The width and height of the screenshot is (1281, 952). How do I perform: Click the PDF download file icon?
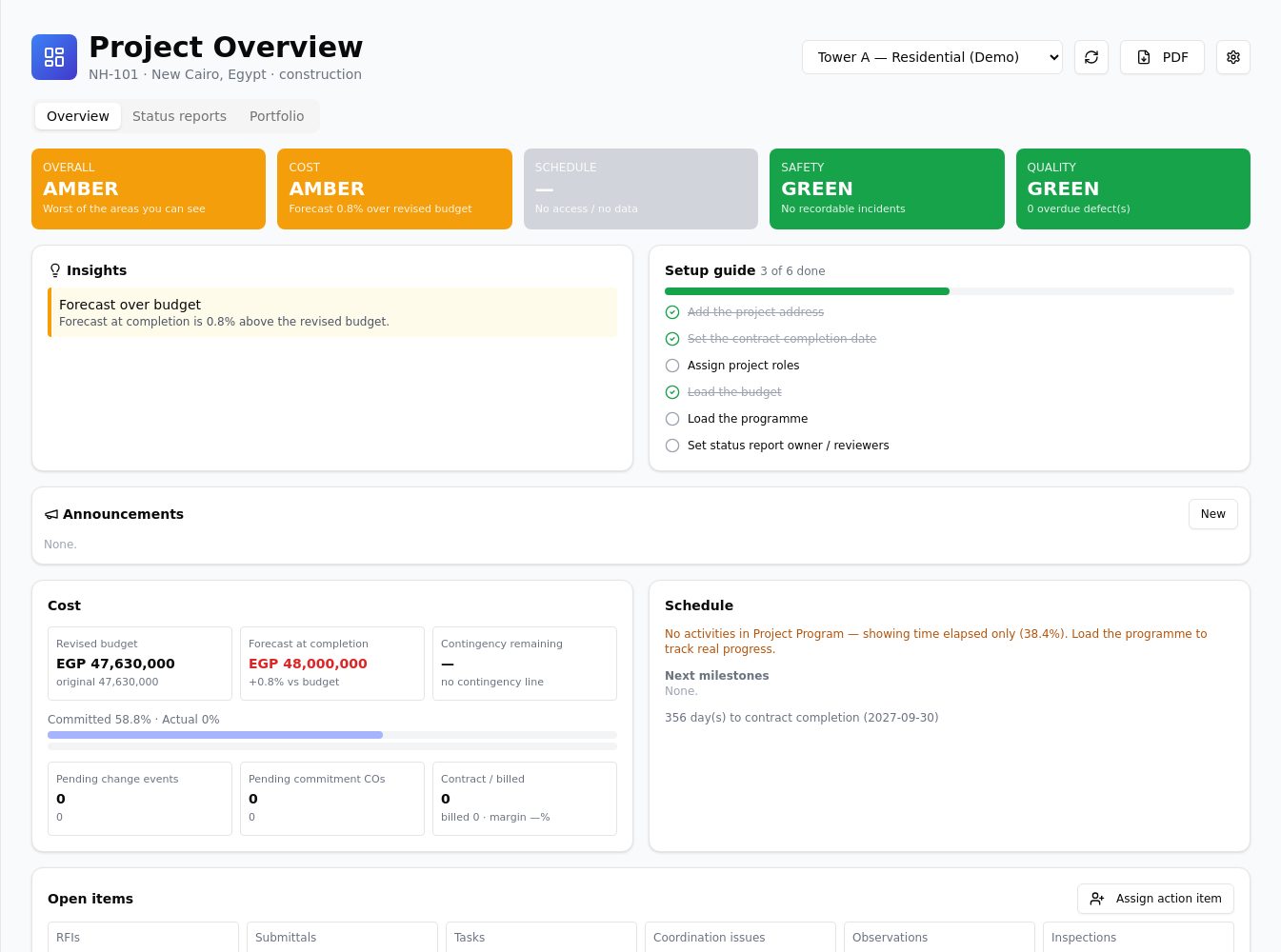point(1144,57)
